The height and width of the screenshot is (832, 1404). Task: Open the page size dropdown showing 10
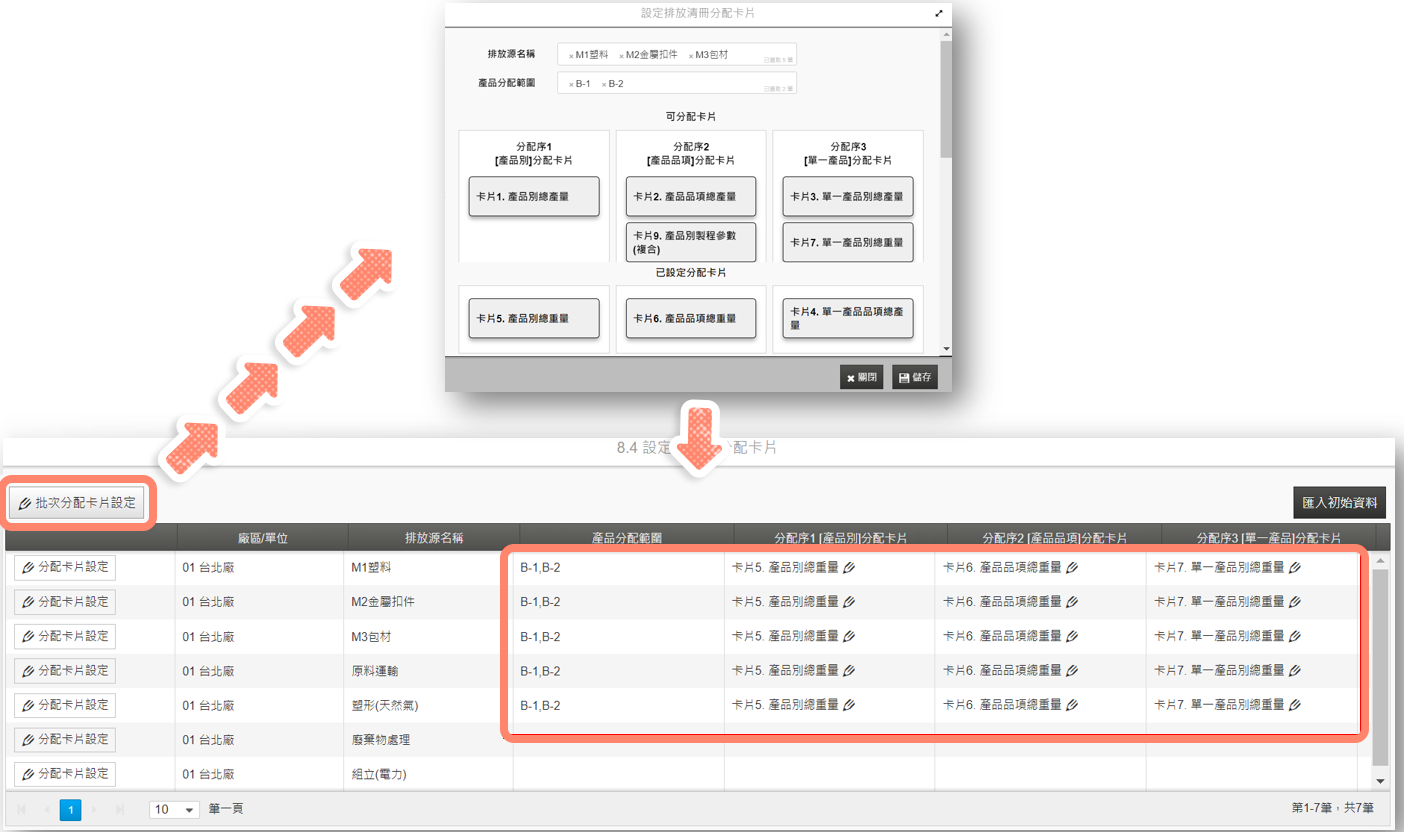tap(175, 809)
